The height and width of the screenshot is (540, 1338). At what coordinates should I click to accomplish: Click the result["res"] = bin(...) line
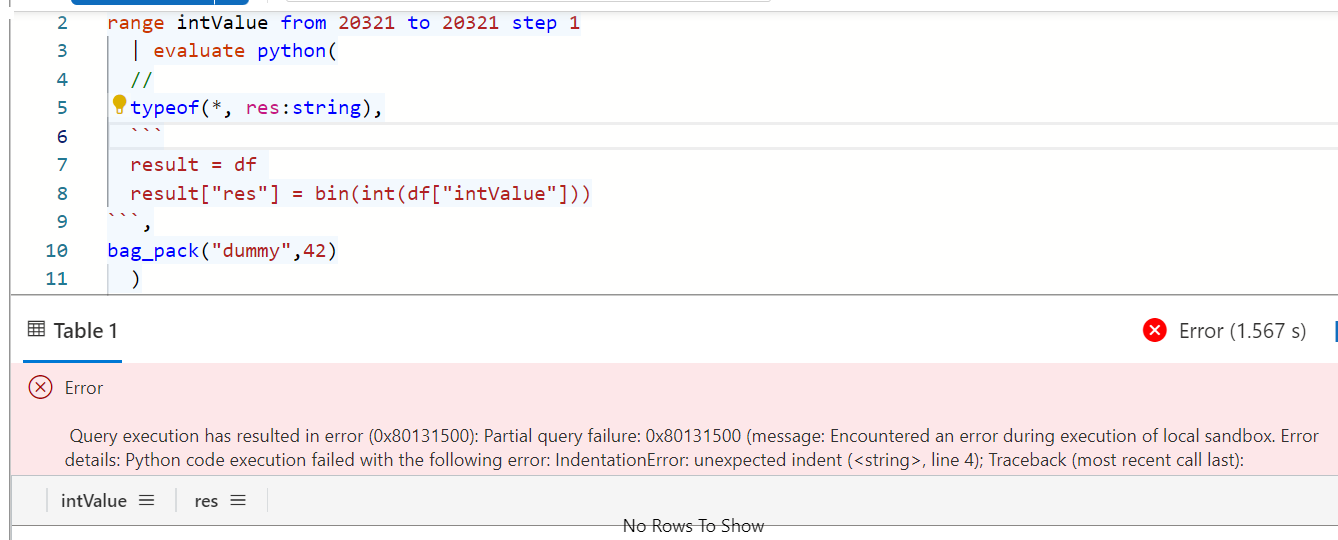pos(361,193)
